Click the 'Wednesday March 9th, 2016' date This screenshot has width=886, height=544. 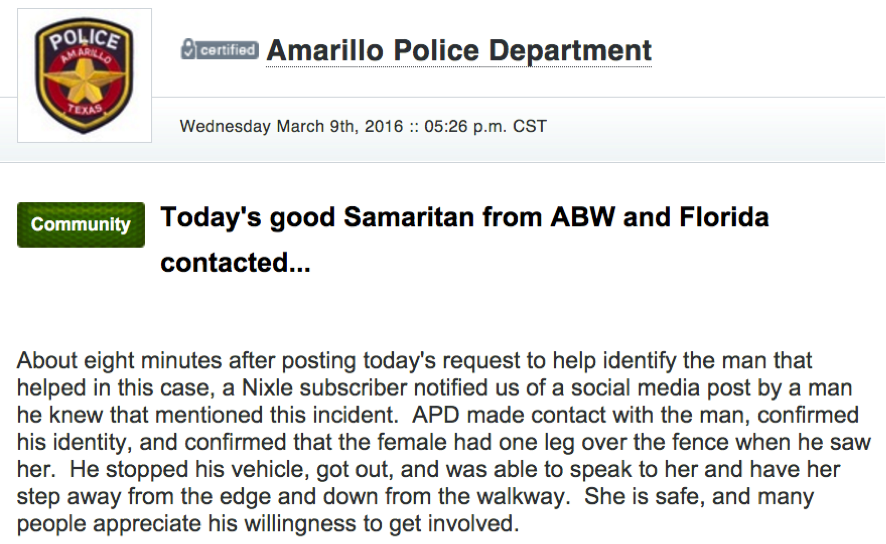click(292, 126)
